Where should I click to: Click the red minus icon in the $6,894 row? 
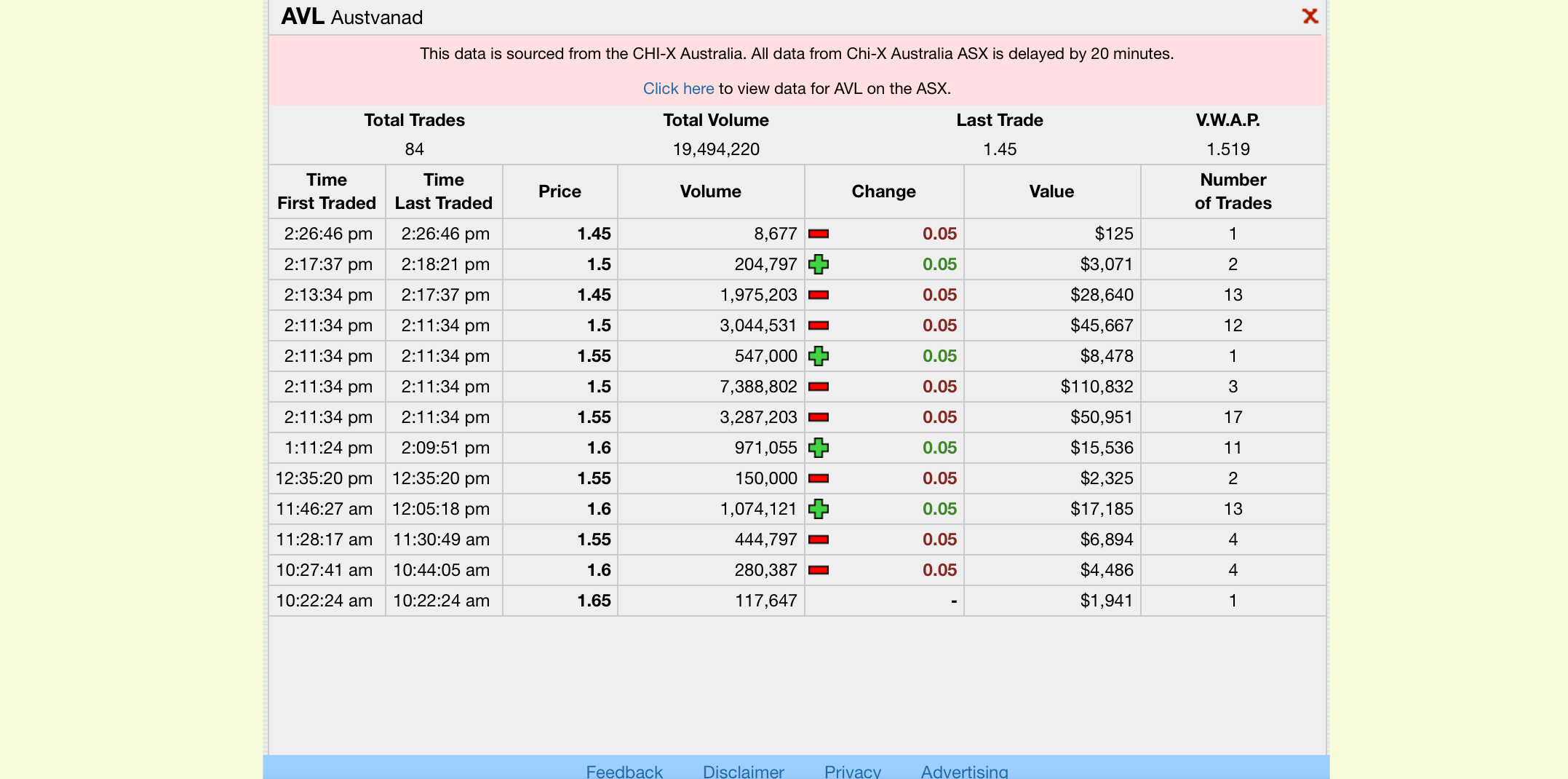[819, 539]
